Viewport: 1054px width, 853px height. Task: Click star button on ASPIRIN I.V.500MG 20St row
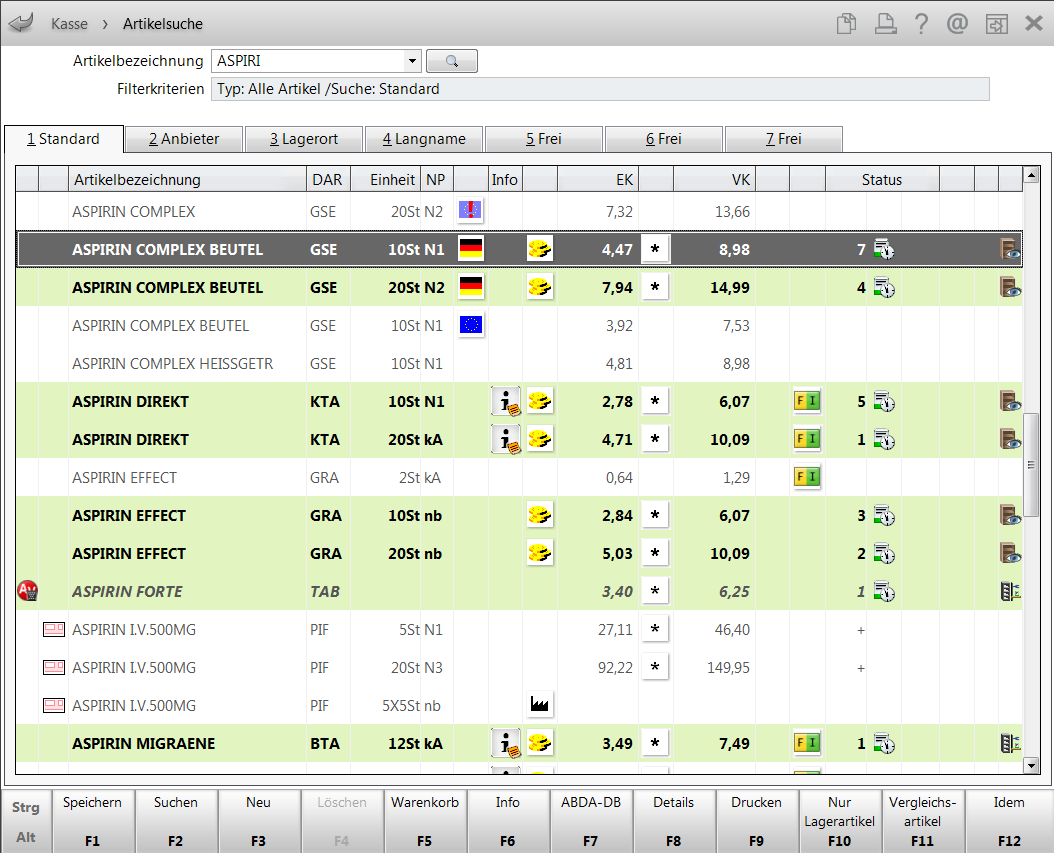[x=655, y=667]
